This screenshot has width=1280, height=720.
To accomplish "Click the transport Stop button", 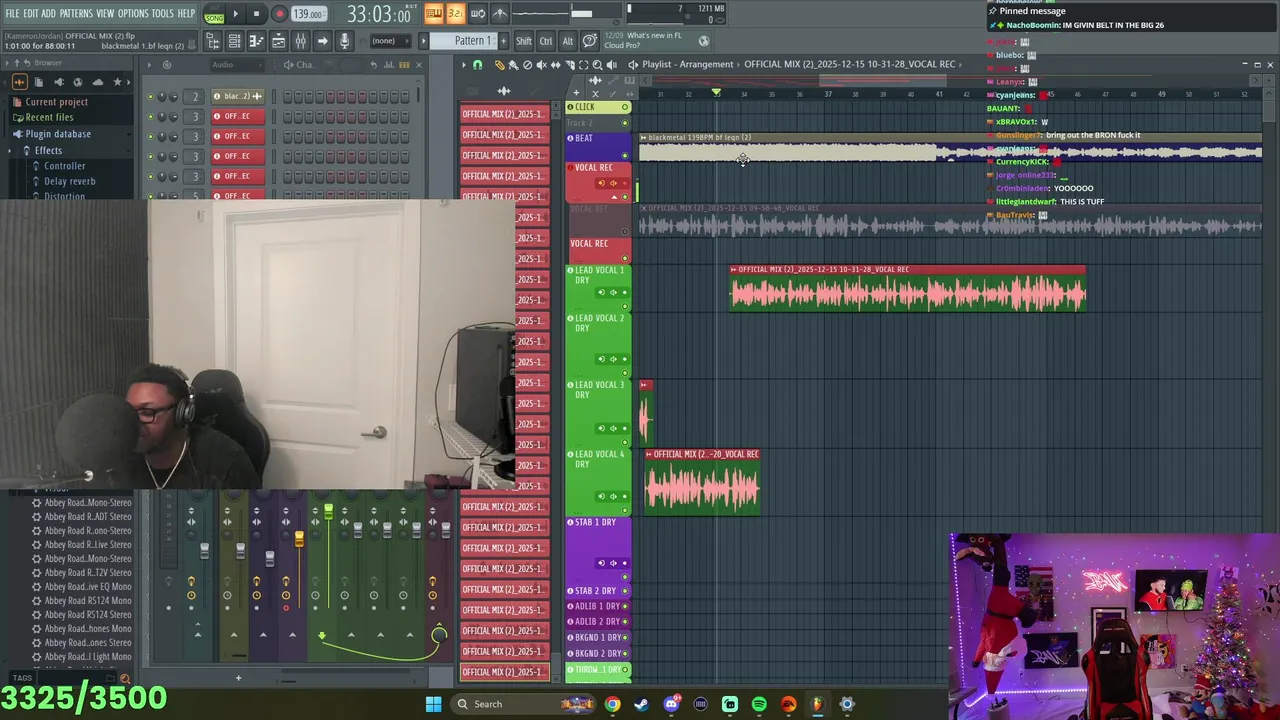I will [x=257, y=14].
